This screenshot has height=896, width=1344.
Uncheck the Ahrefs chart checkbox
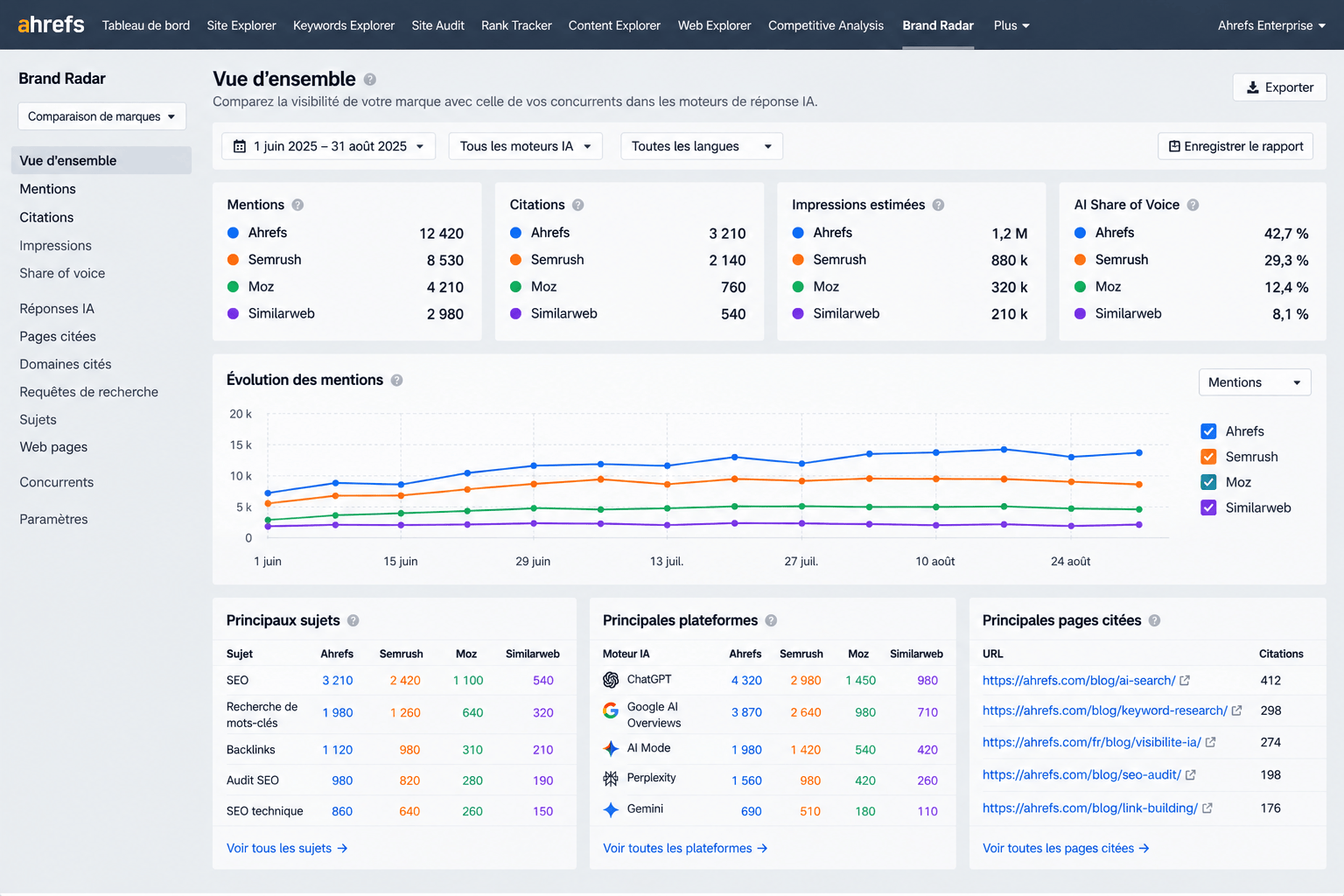coord(1208,431)
